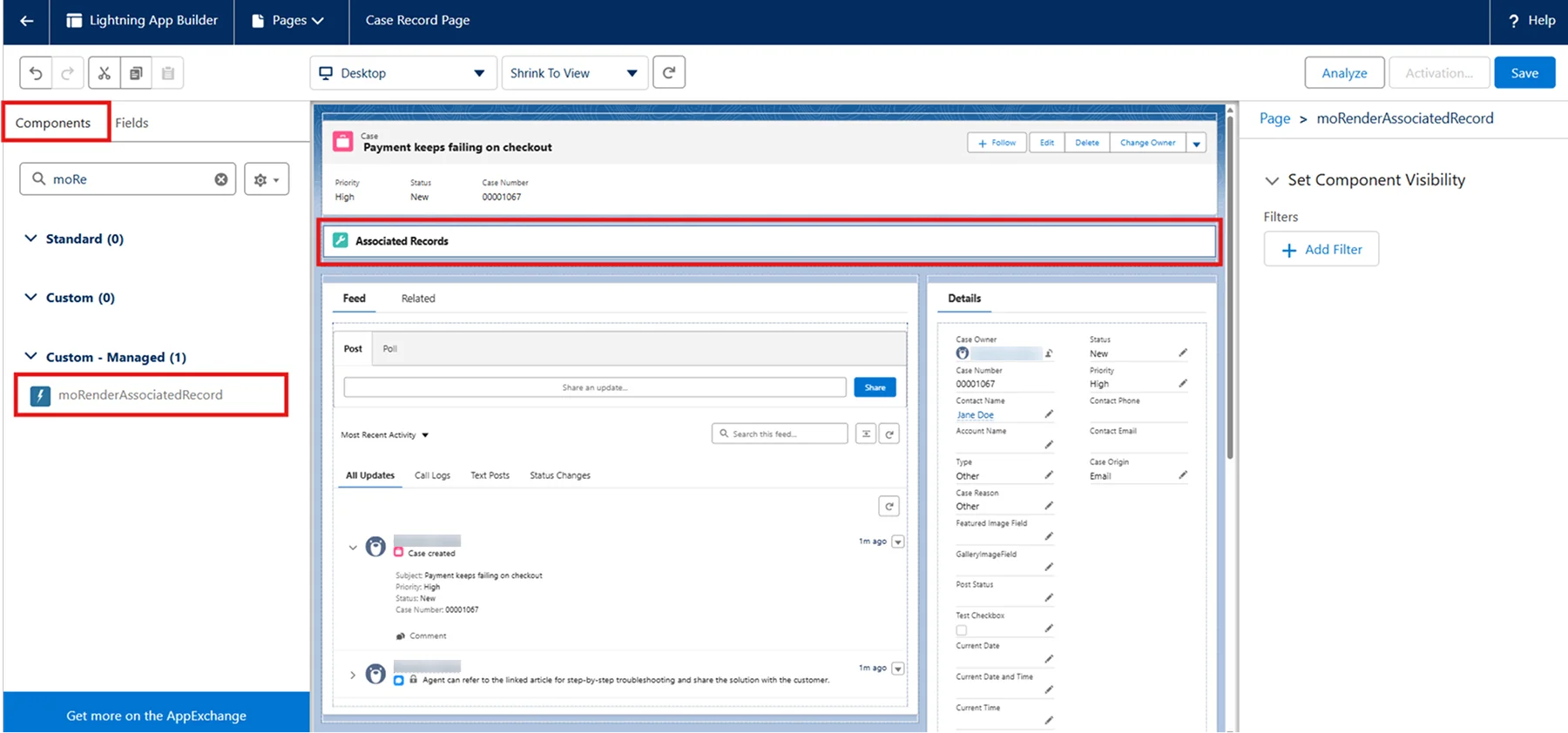Select the Feed tab
1568x733 pixels.
(x=355, y=299)
